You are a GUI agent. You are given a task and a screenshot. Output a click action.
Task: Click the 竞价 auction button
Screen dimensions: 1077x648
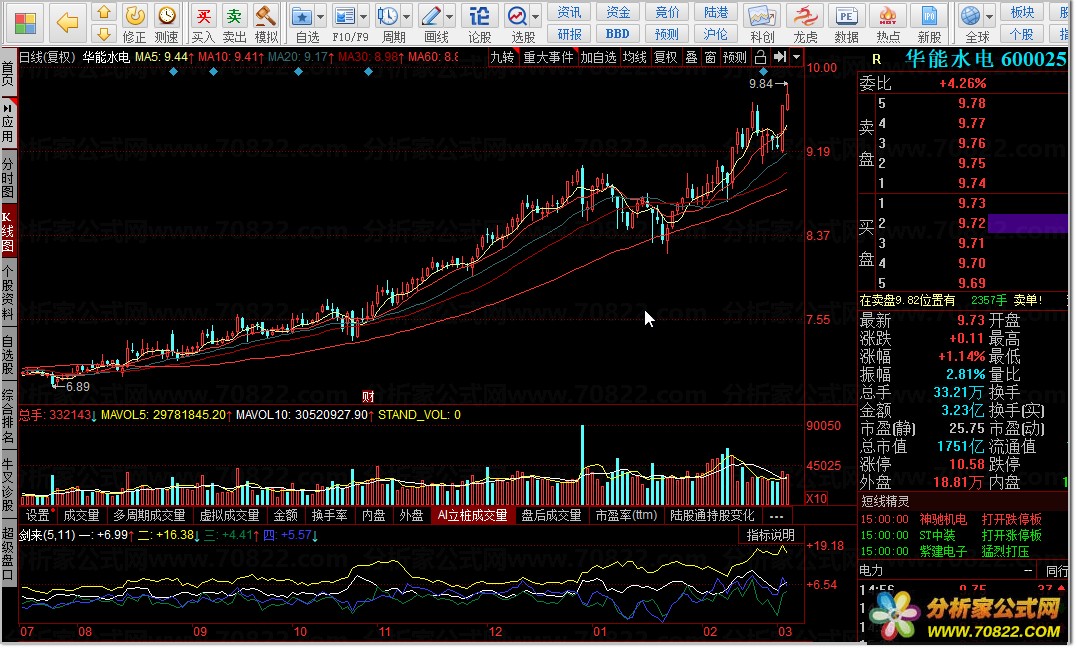pyautogui.click(x=666, y=12)
